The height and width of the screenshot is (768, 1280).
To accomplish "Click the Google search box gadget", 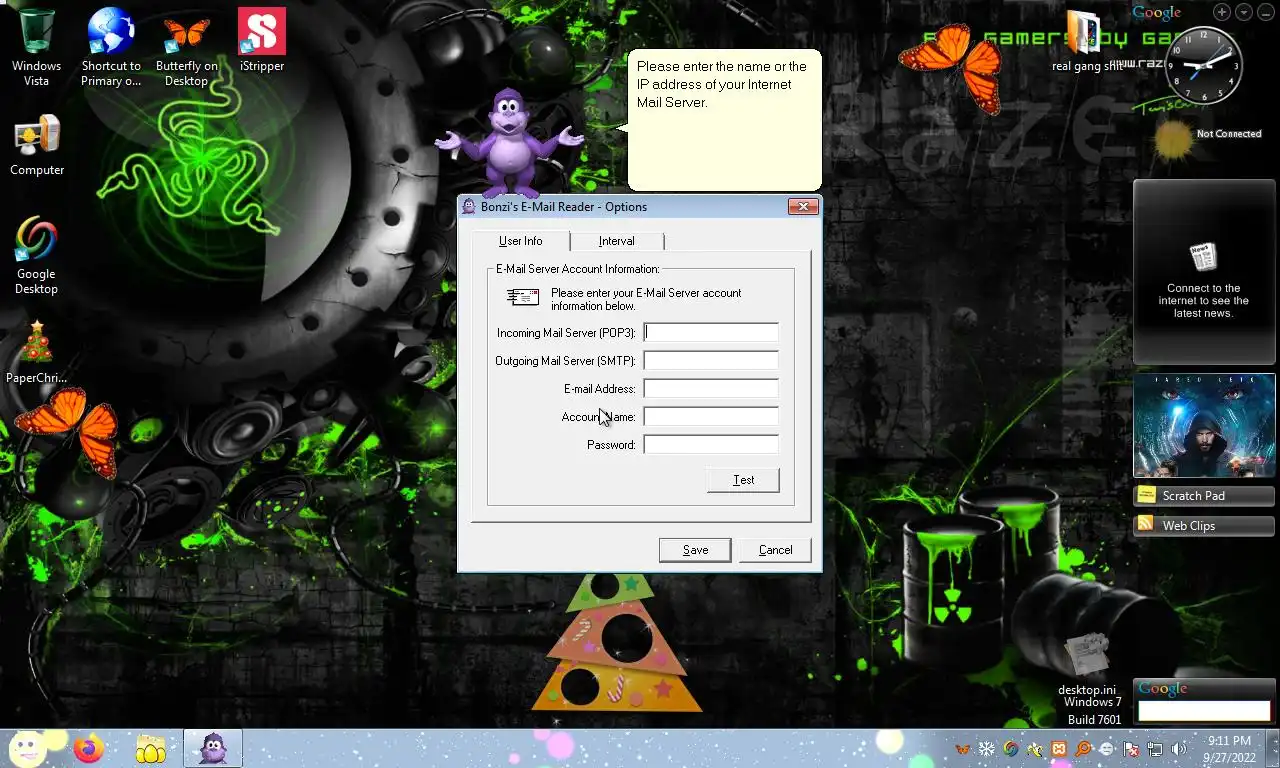I will click(1204, 711).
